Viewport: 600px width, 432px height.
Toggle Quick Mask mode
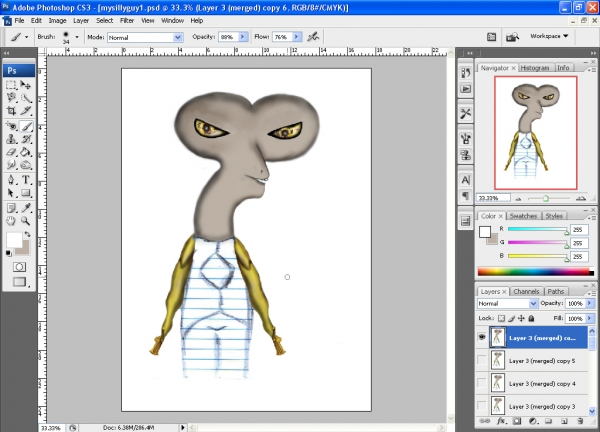click(x=19, y=267)
